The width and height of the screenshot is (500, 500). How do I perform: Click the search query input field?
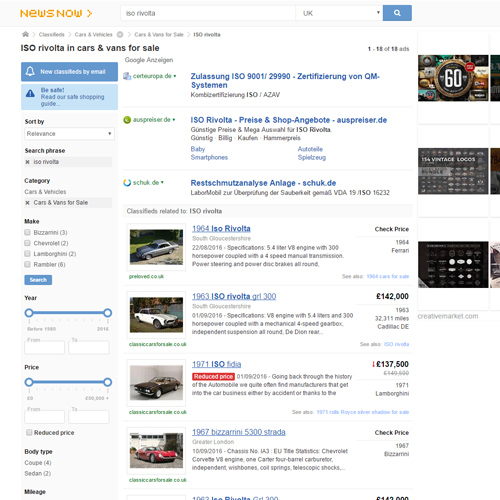click(208, 13)
